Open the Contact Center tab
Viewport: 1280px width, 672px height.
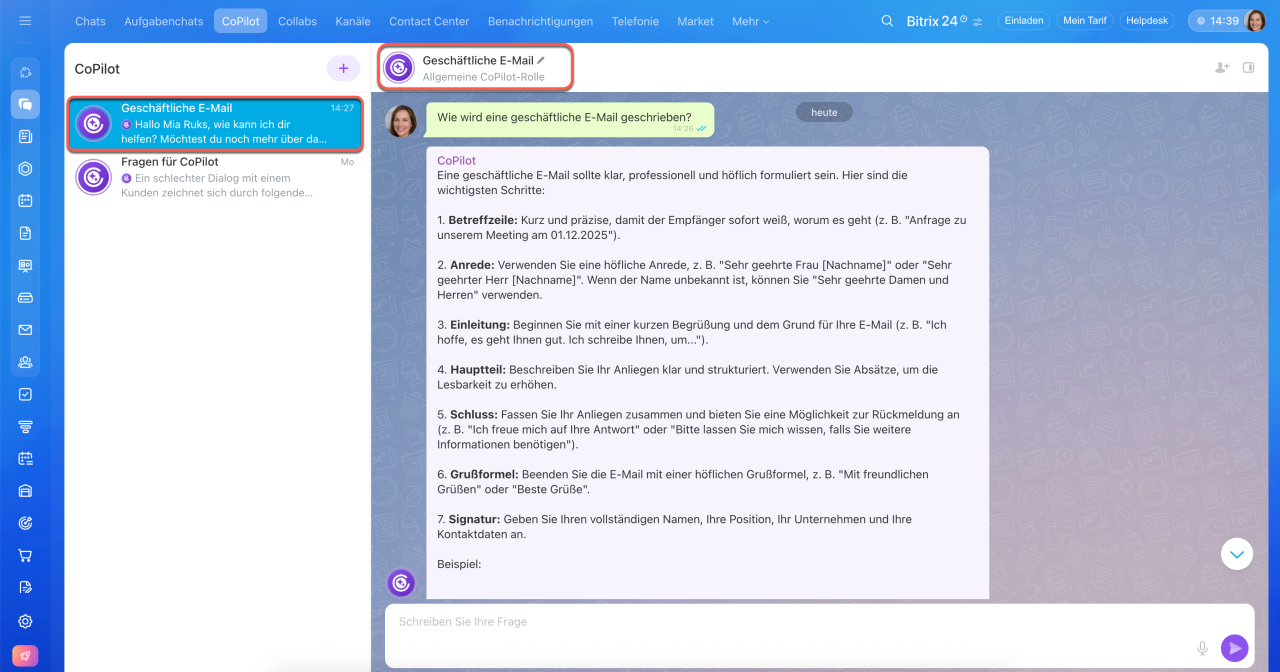pos(429,21)
